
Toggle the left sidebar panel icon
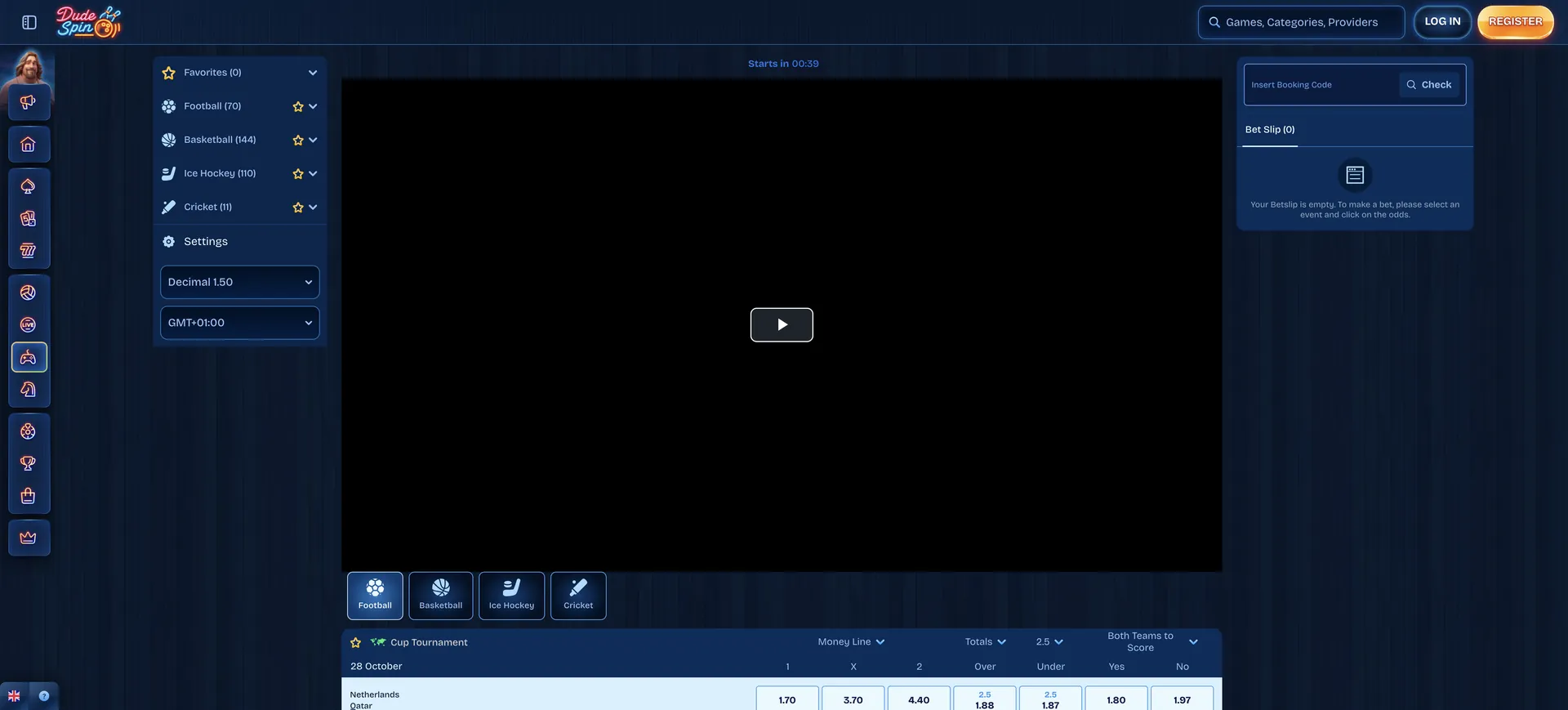(x=29, y=22)
